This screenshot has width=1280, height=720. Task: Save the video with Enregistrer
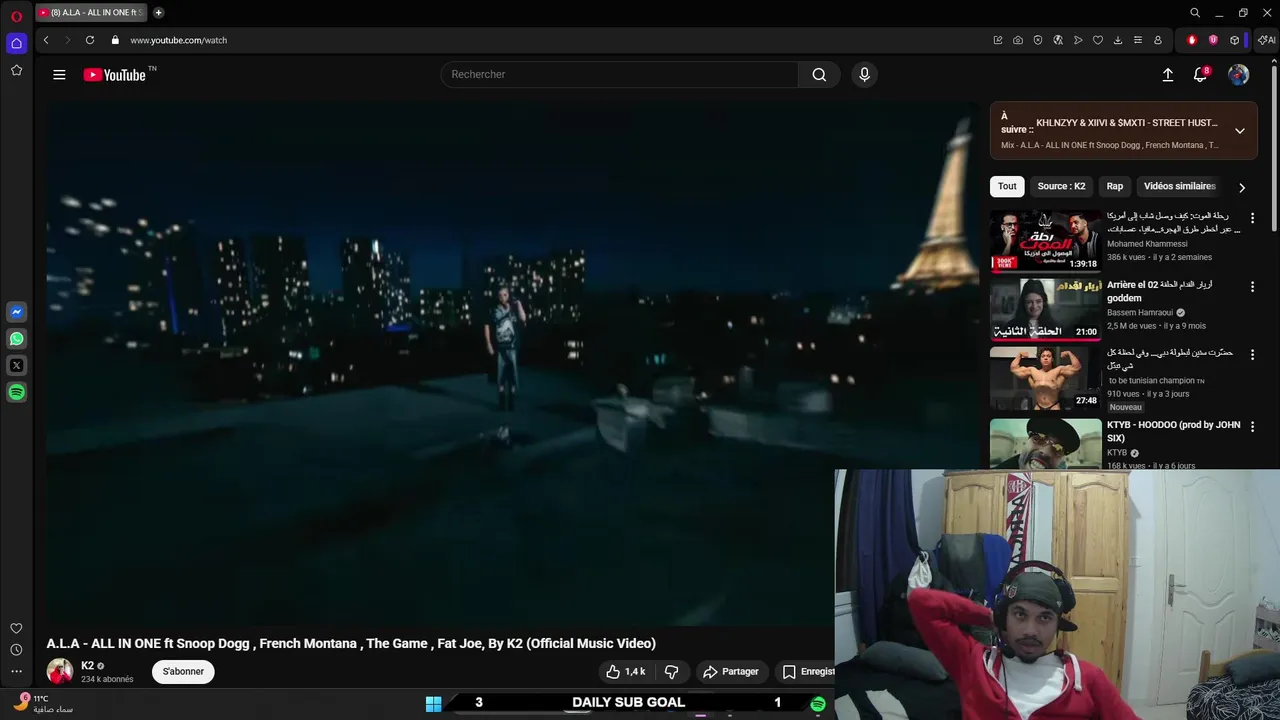[806, 671]
